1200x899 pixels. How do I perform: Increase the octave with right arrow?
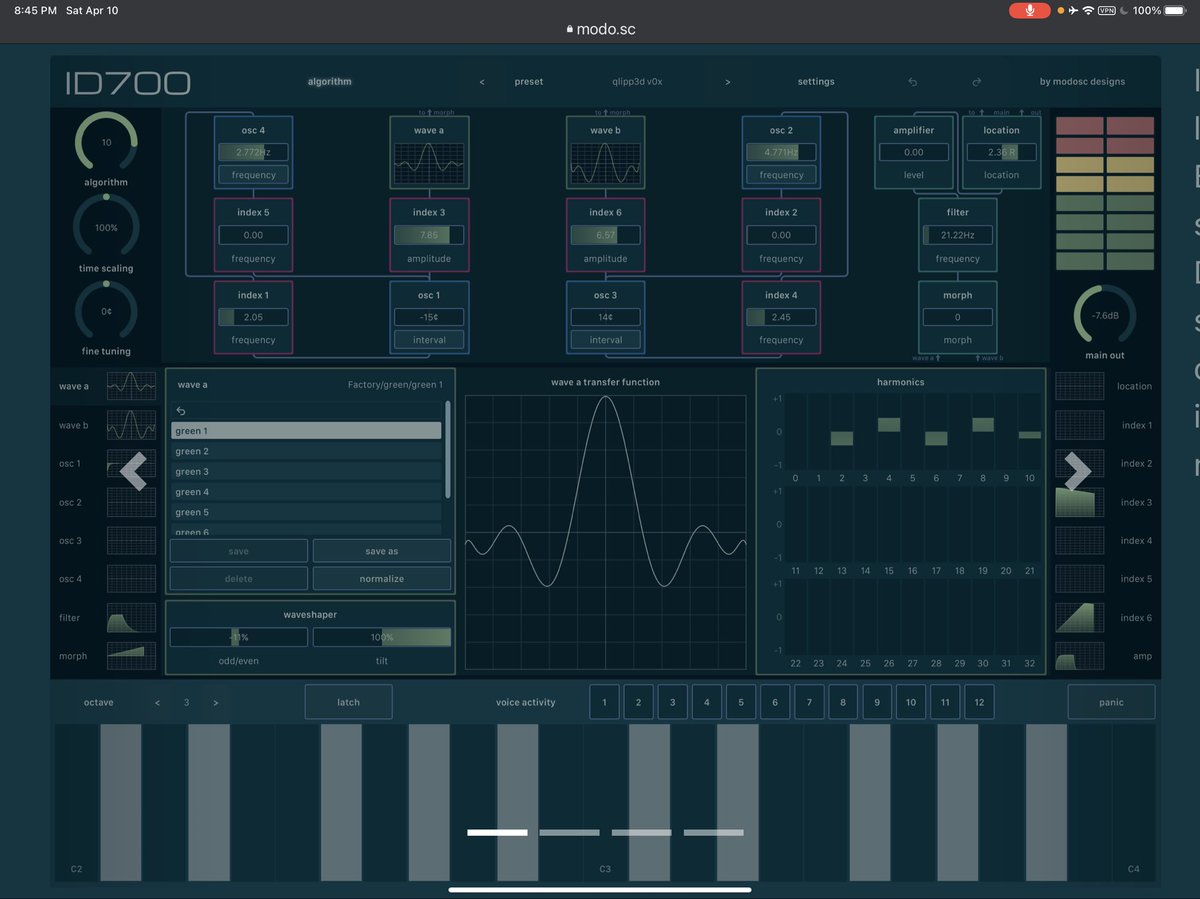click(x=216, y=703)
